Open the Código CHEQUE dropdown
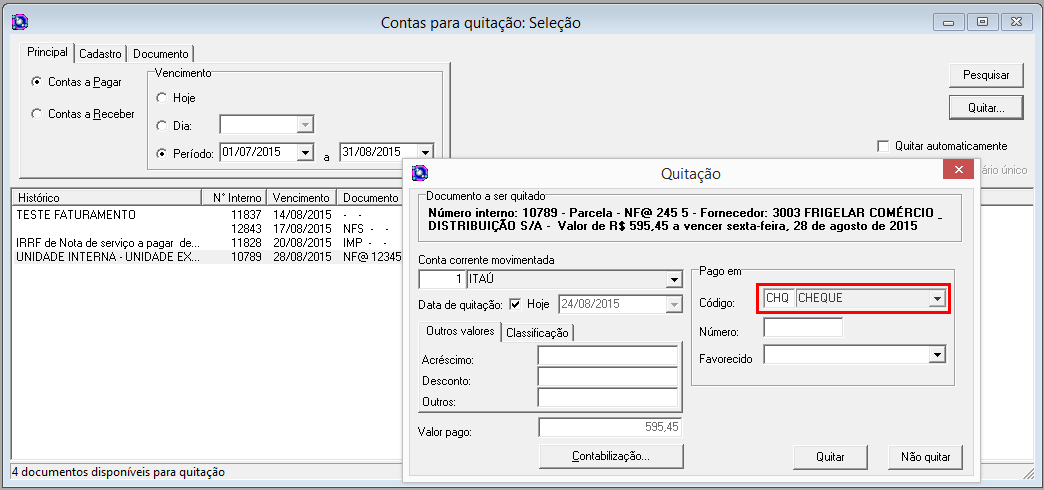 [x=937, y=299]
